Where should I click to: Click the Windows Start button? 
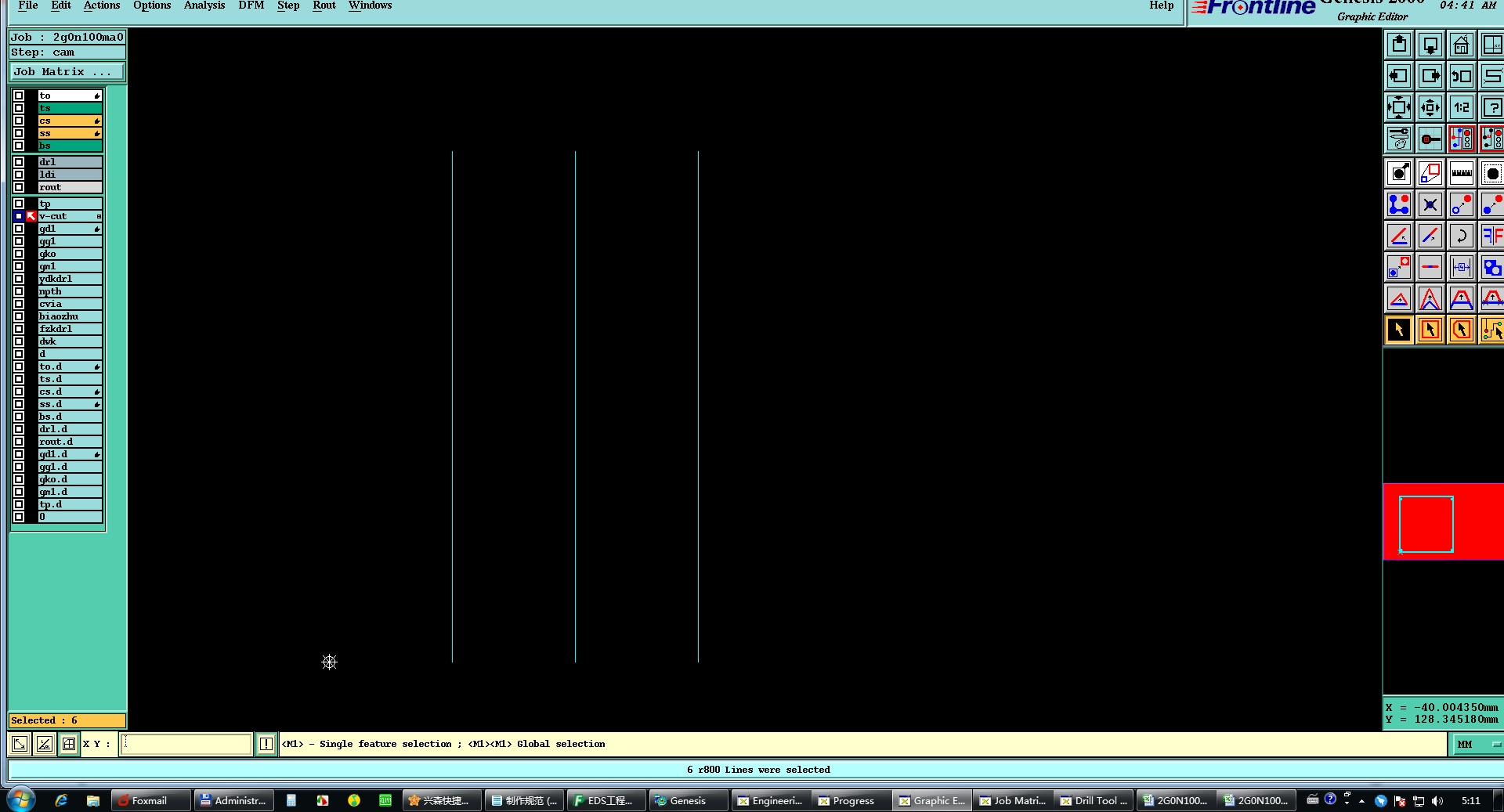[20, 799]
